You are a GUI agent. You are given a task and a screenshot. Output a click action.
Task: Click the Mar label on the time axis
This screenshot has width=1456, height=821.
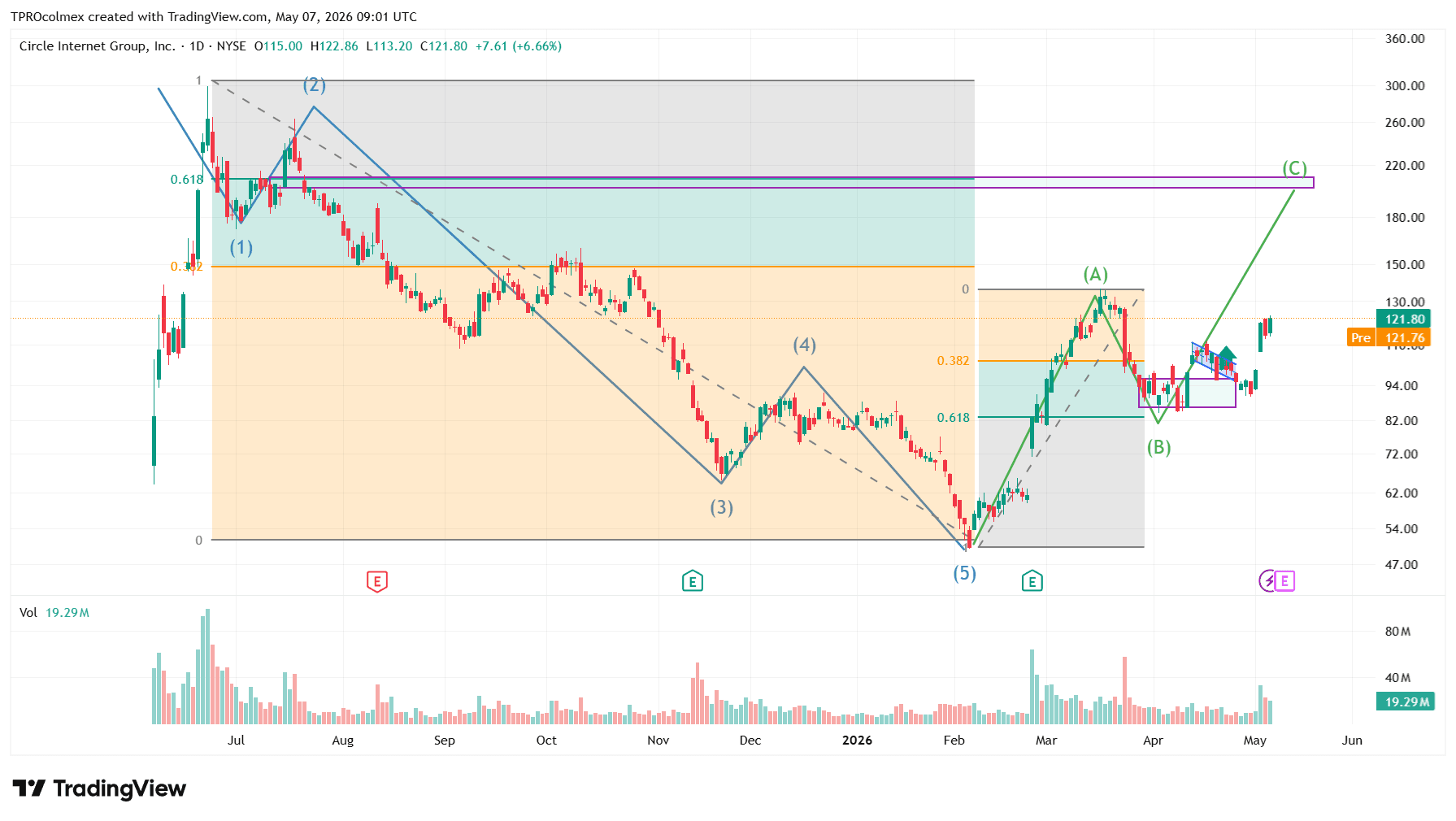point(1046,741)
